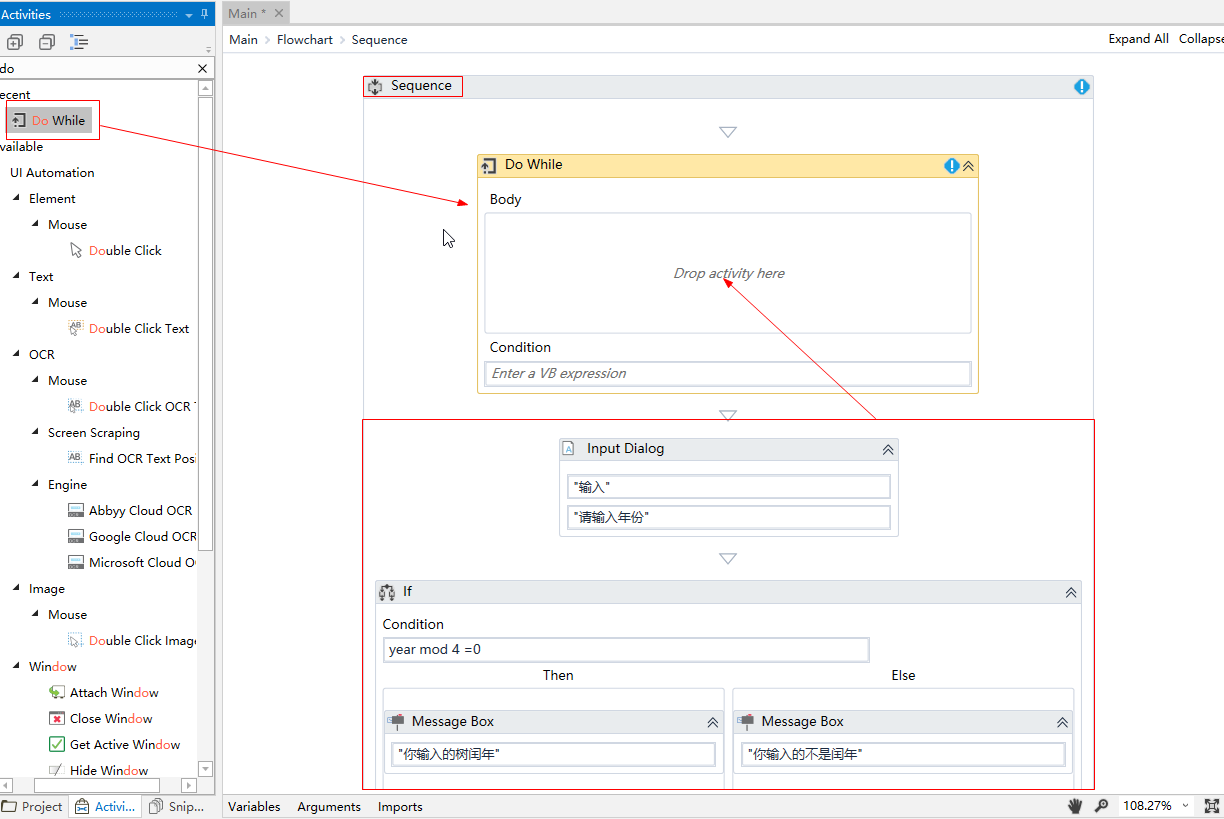Click the Expand All (plus) icon in Activities toolbar
Image resolution: width=1224 pixels, height=819 pixels.
[14, 42]
